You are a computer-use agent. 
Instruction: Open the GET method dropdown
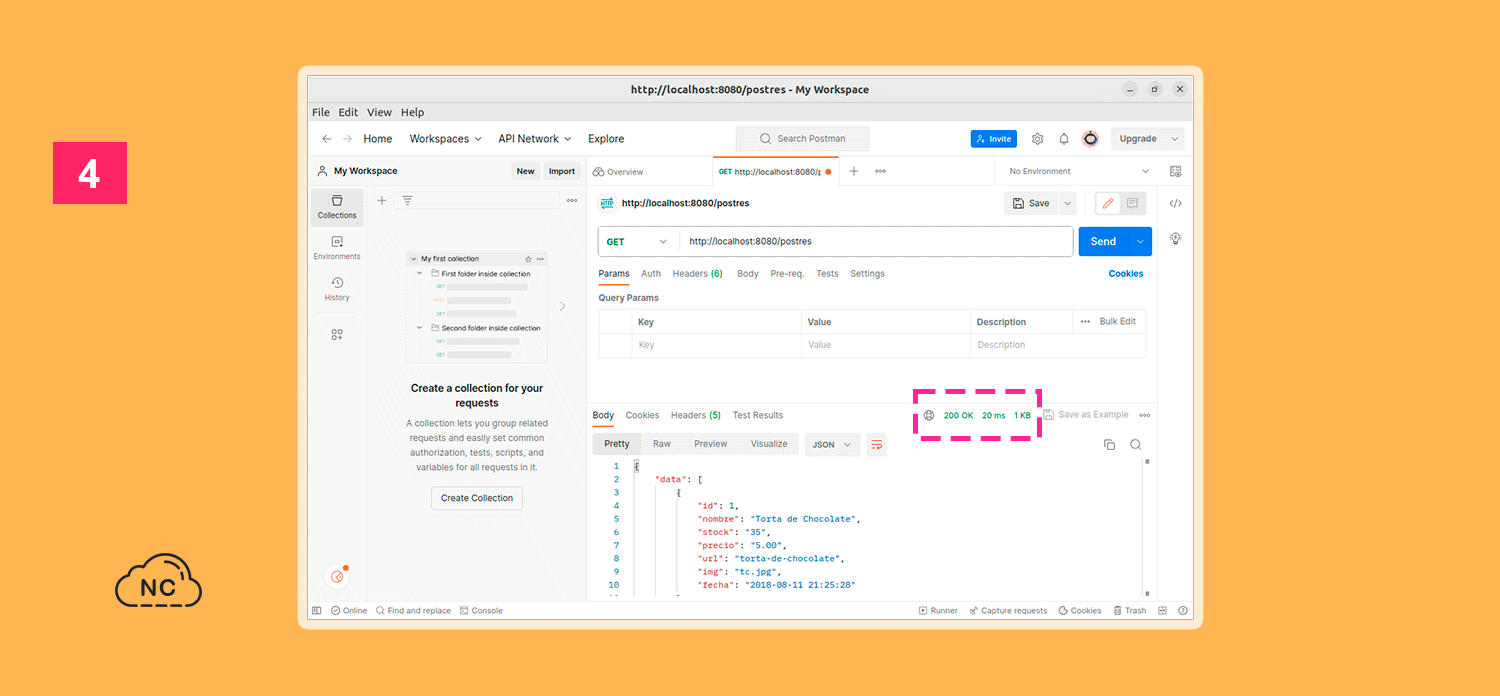tap(639, 242)
